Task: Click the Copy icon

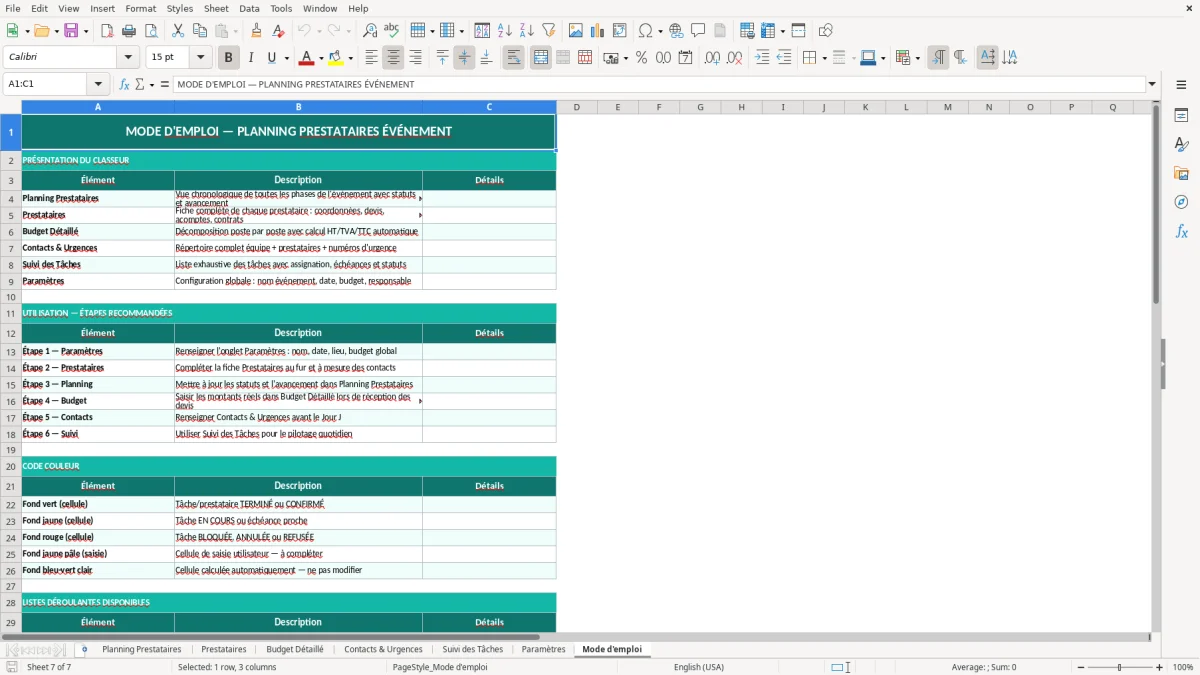Action: [200, 31]
